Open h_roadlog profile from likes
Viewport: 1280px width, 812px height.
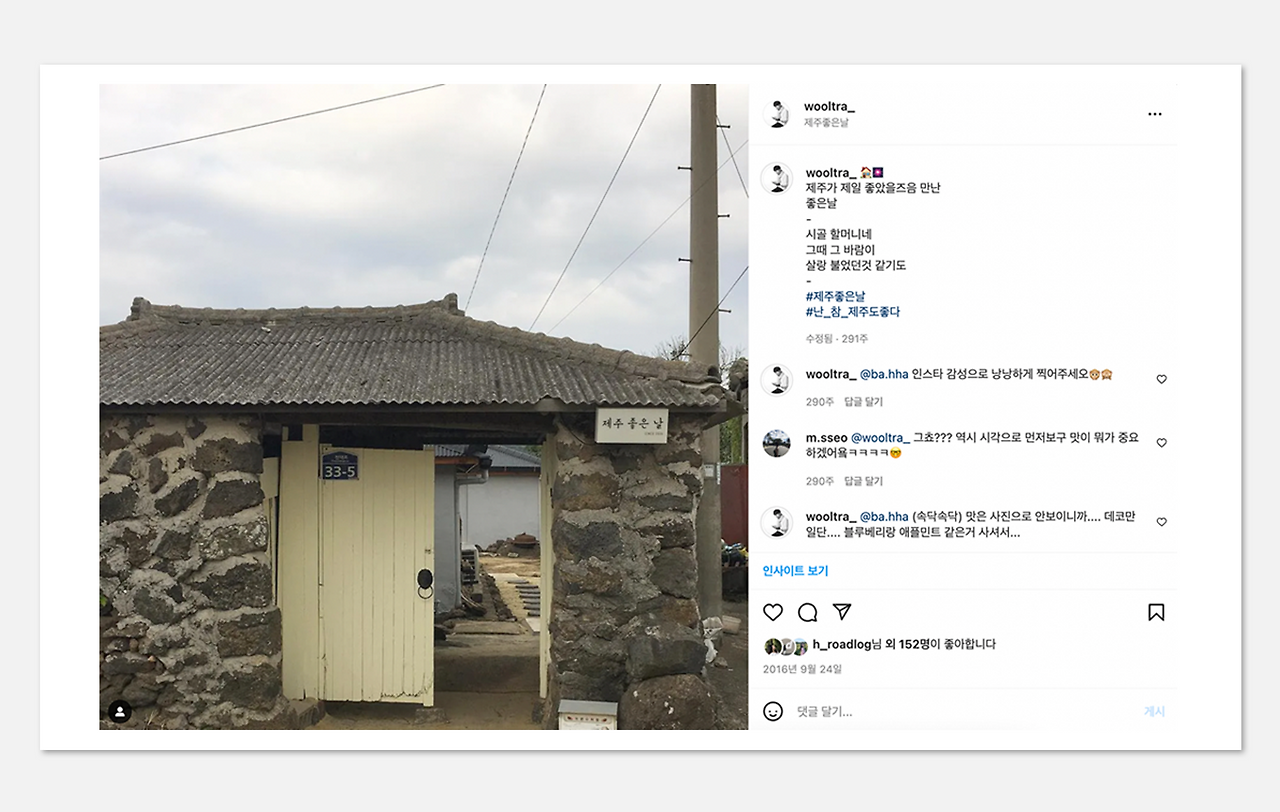(842, 645)
